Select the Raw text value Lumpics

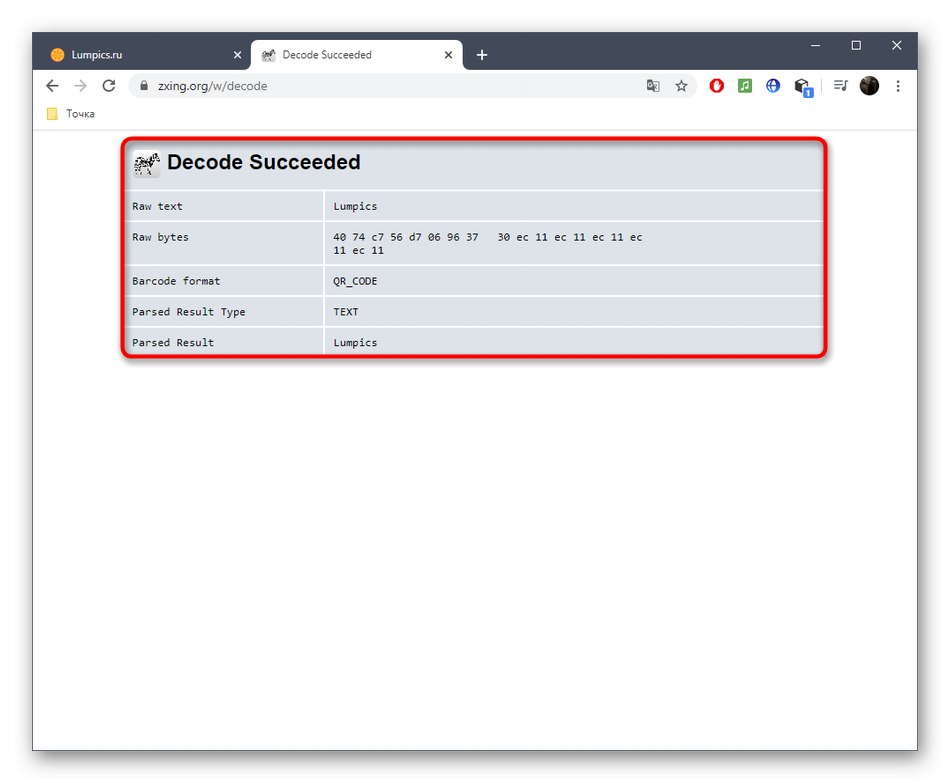(x=355, y=207)
